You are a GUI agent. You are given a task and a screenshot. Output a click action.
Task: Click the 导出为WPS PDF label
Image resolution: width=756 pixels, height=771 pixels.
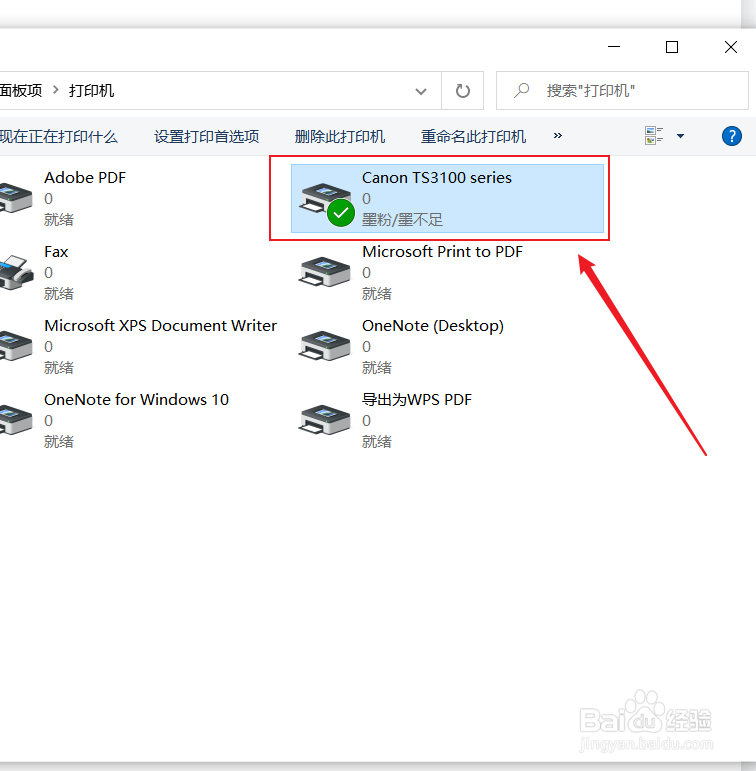(417, 400)
